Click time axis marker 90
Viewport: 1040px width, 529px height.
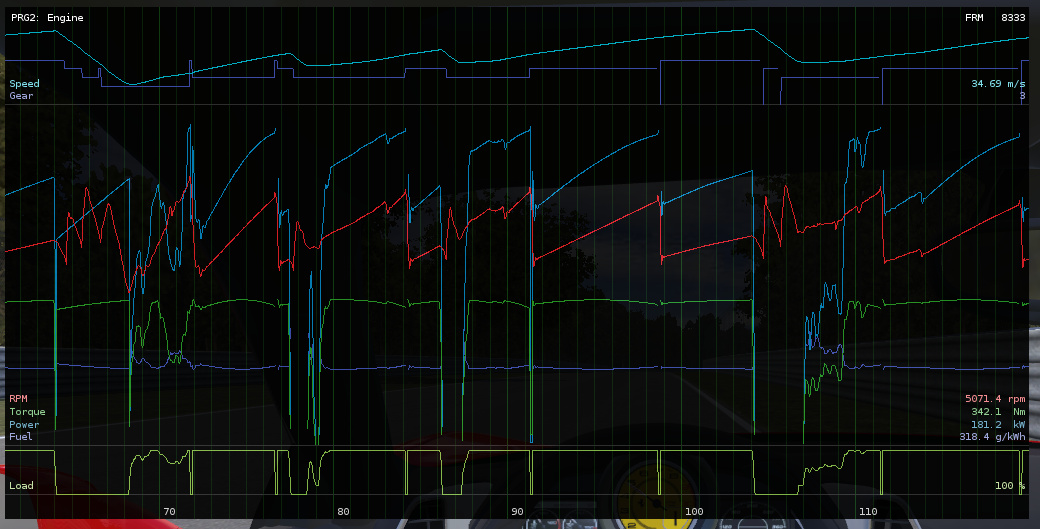pos(517,511)
